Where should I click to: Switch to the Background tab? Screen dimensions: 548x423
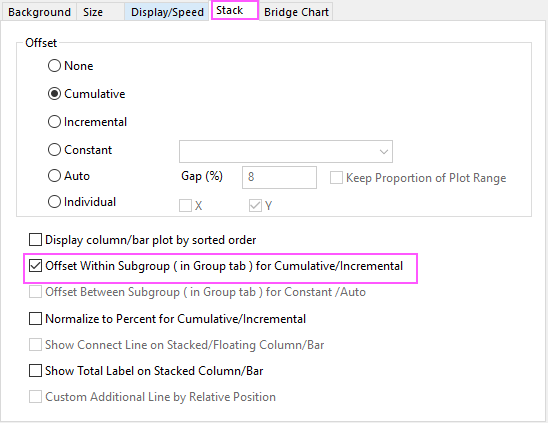[x=39, y=12]
